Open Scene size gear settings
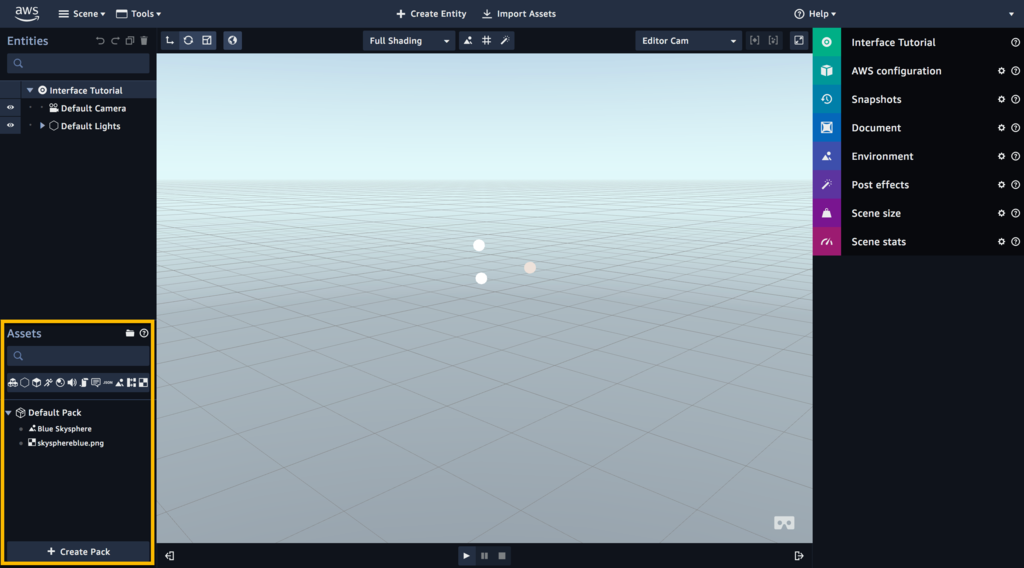The width and height of the screenshot is (1024, 568). 1001,213
